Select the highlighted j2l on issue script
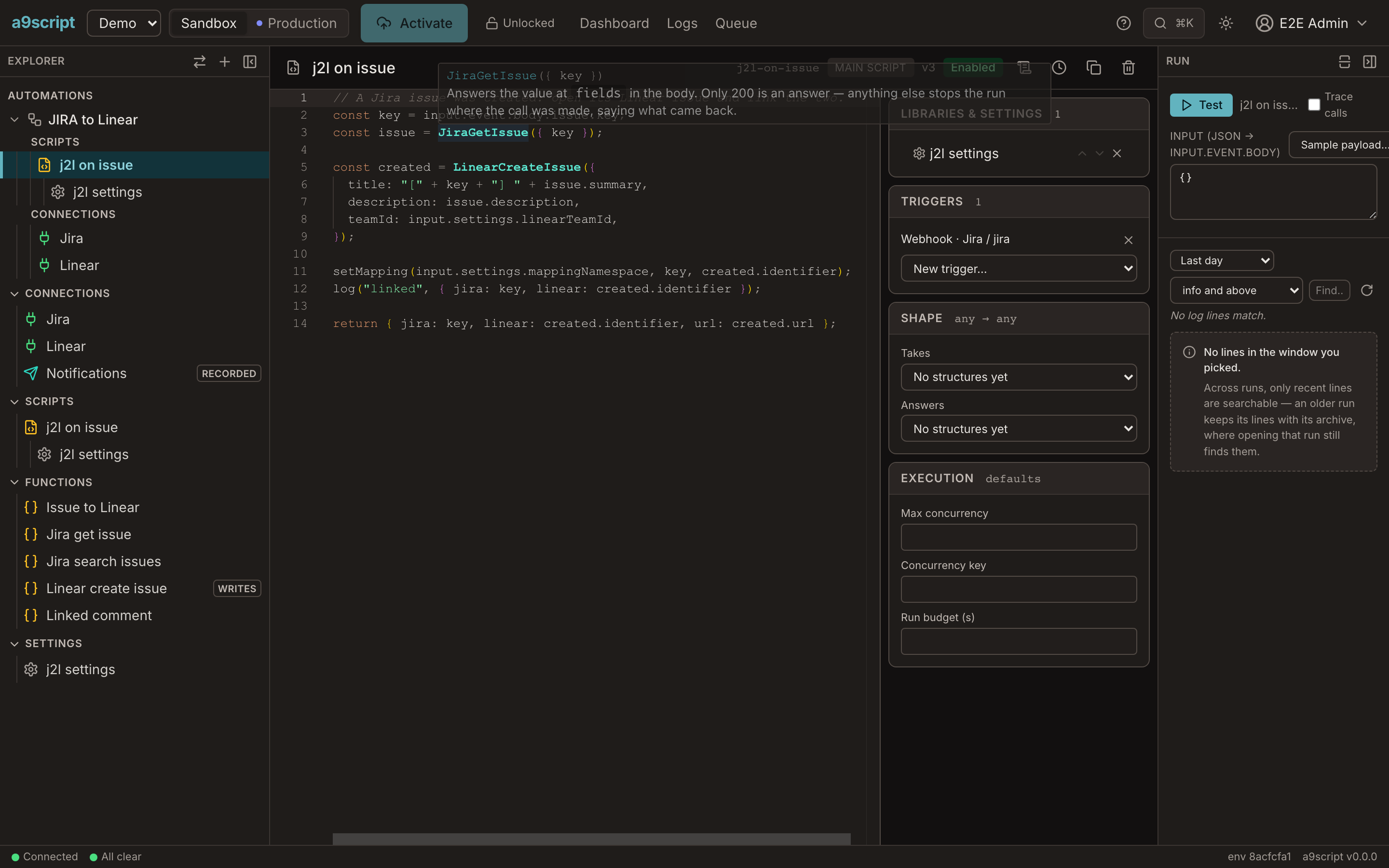 [x=135, y=165]
